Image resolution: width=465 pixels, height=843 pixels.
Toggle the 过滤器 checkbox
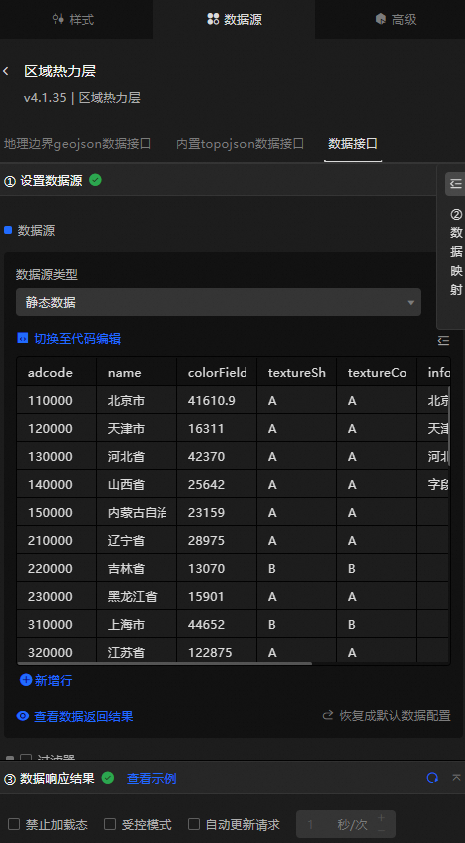26,758
